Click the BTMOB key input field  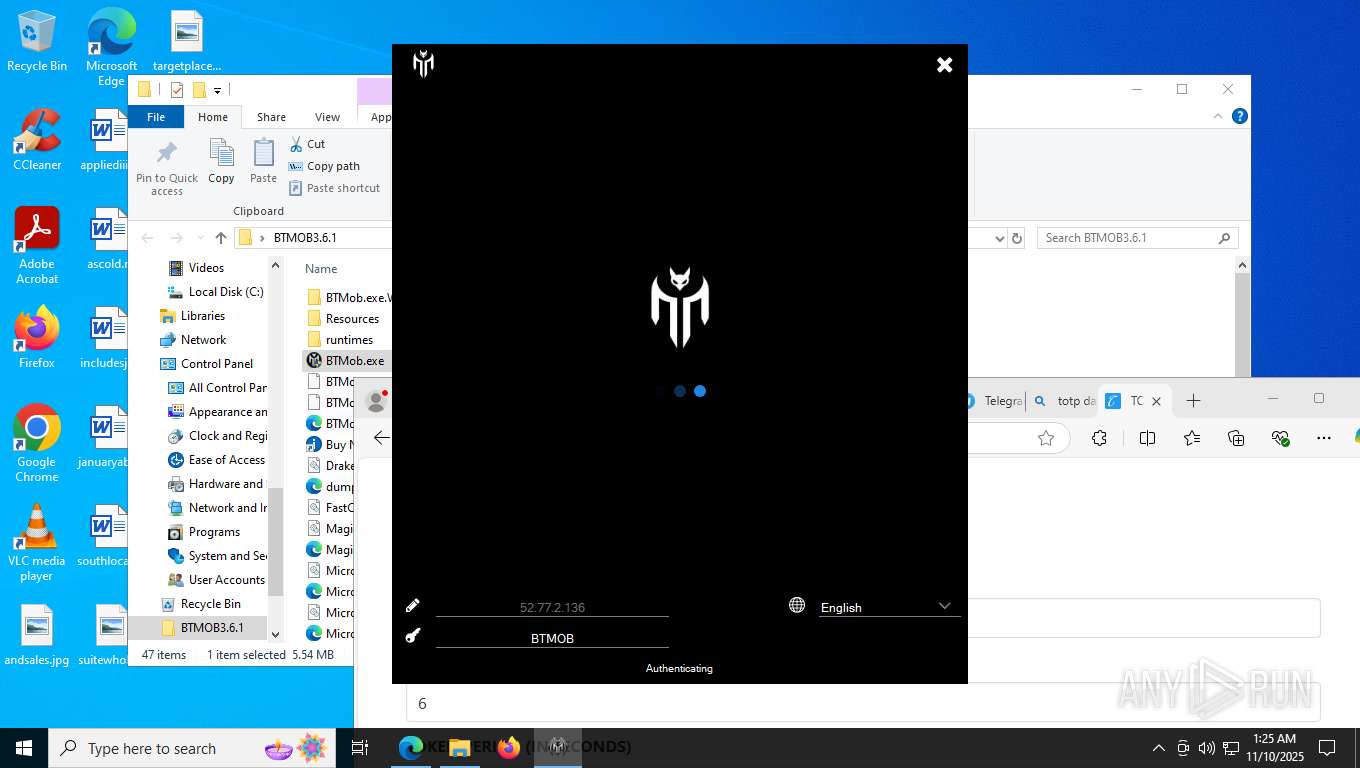552,638
